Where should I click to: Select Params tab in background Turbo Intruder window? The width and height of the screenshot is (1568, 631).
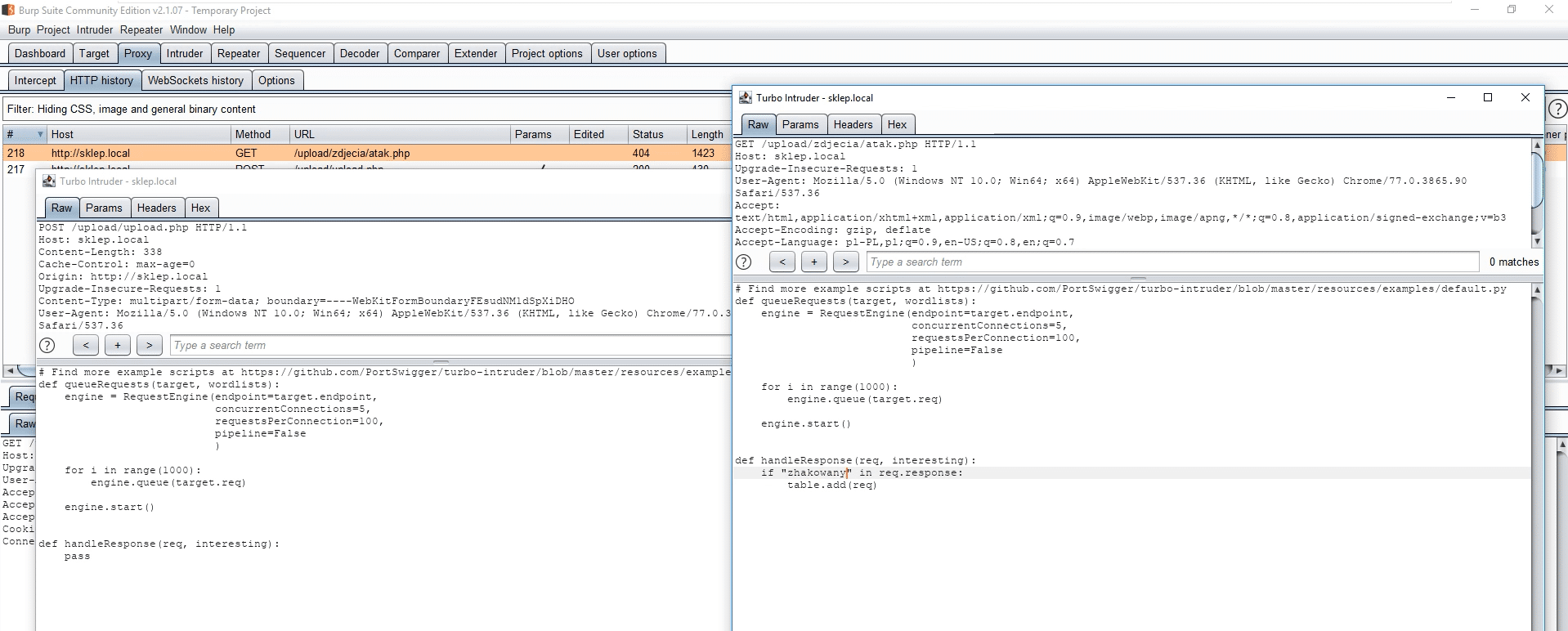[x=104, y=208]
